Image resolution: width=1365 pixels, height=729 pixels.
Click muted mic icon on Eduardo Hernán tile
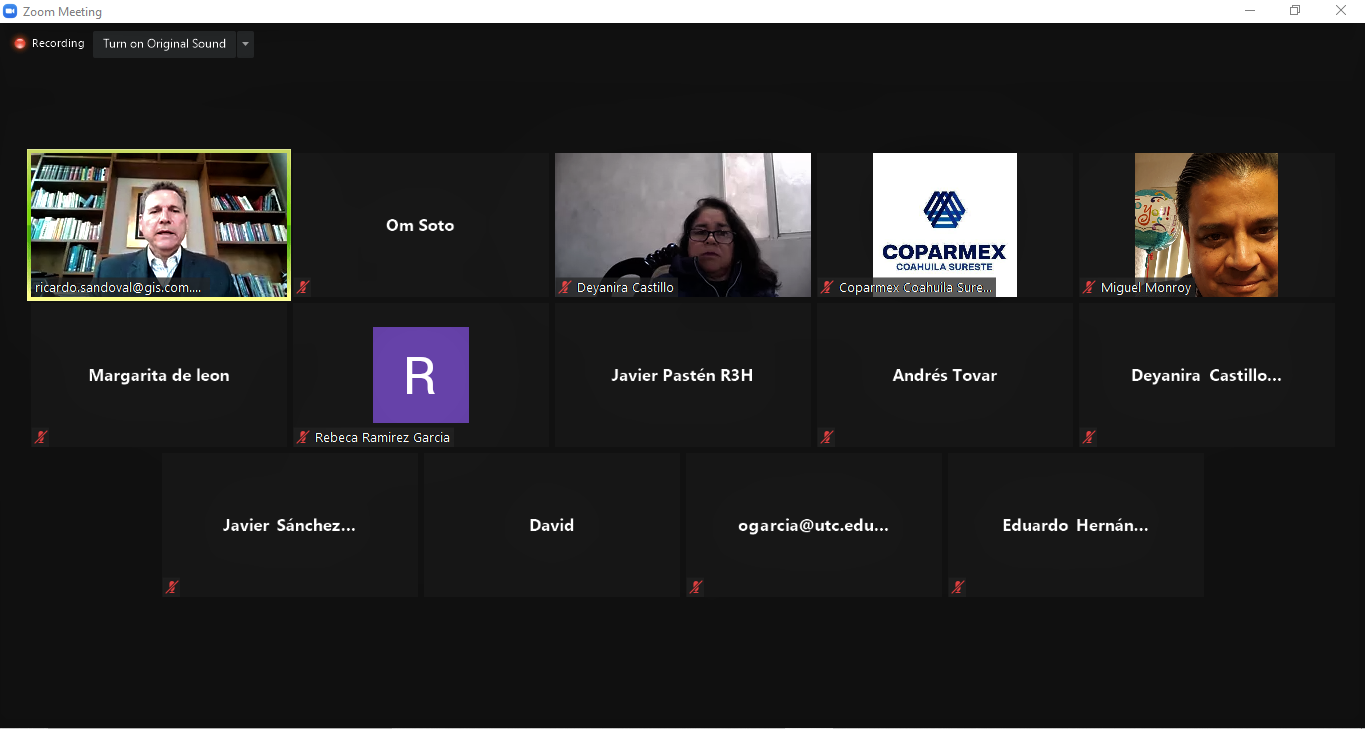[x=958, y=587]
